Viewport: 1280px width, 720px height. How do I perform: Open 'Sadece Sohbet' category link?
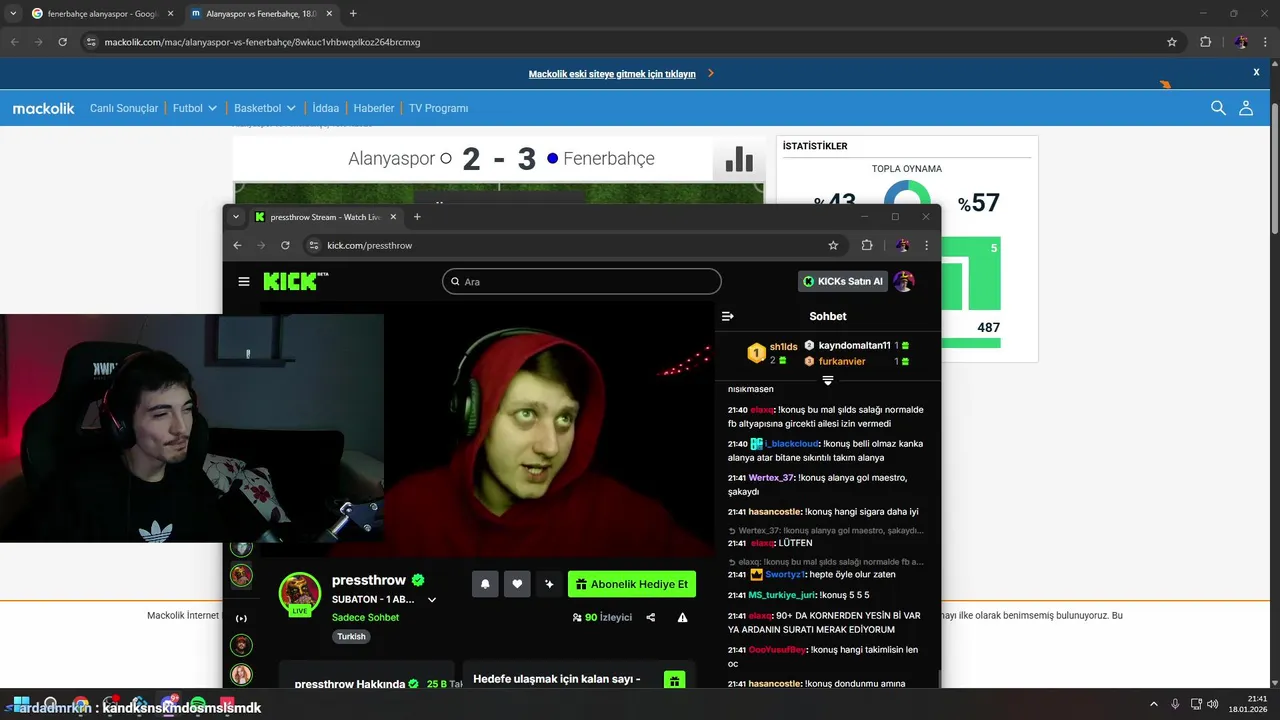point(365,617)
